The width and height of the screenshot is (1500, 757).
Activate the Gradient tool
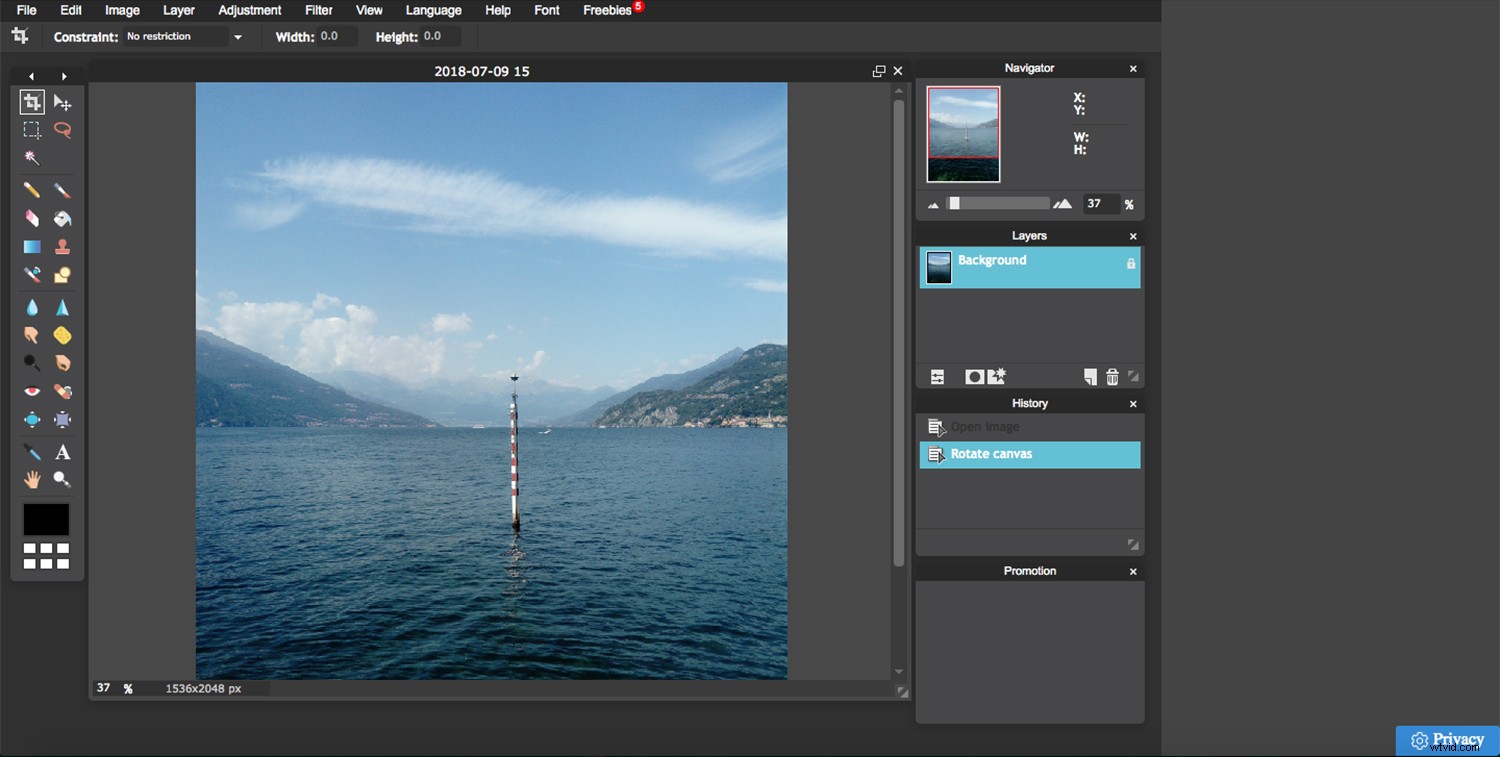click(x=31, y=246)
